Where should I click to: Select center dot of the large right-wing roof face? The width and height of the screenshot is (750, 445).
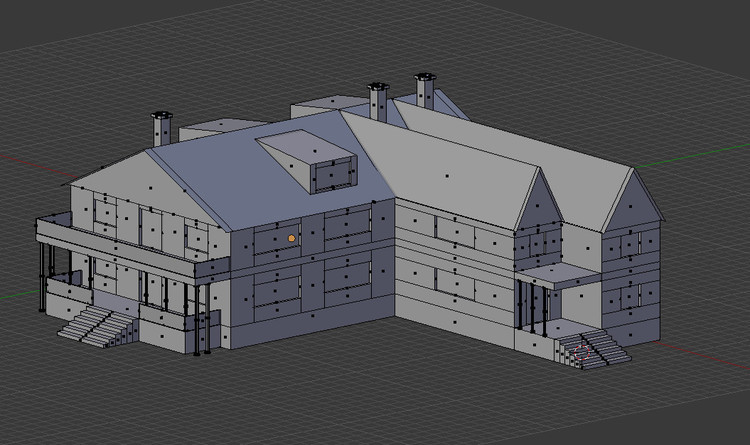click(447, 176)
